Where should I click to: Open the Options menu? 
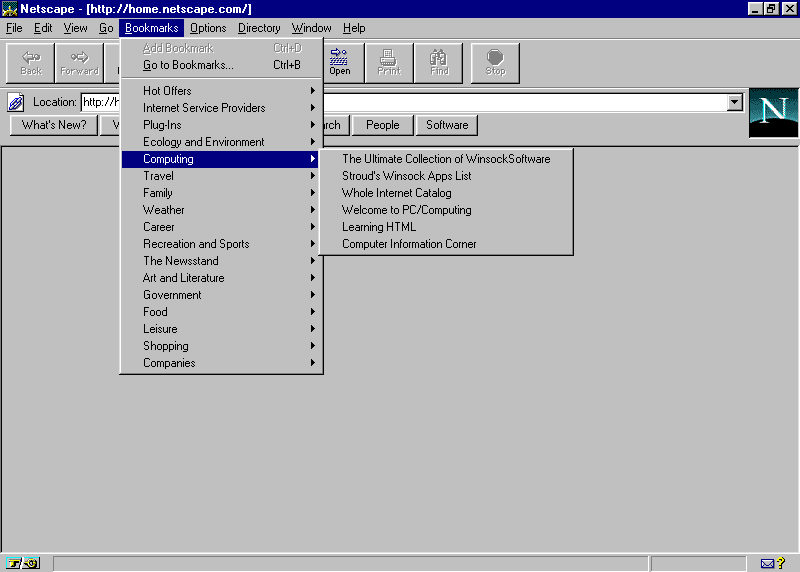[x=208, y=28]
